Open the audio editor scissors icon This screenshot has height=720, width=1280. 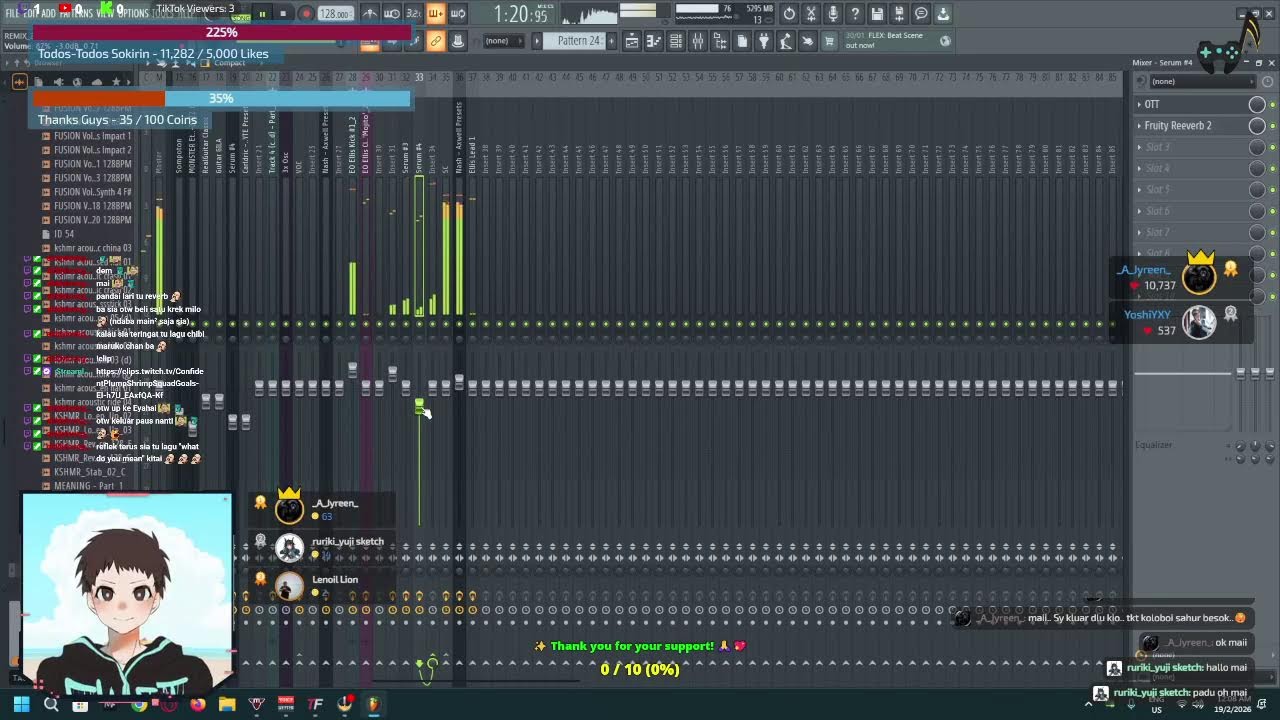pyautogui.click(x=811, y=14)
